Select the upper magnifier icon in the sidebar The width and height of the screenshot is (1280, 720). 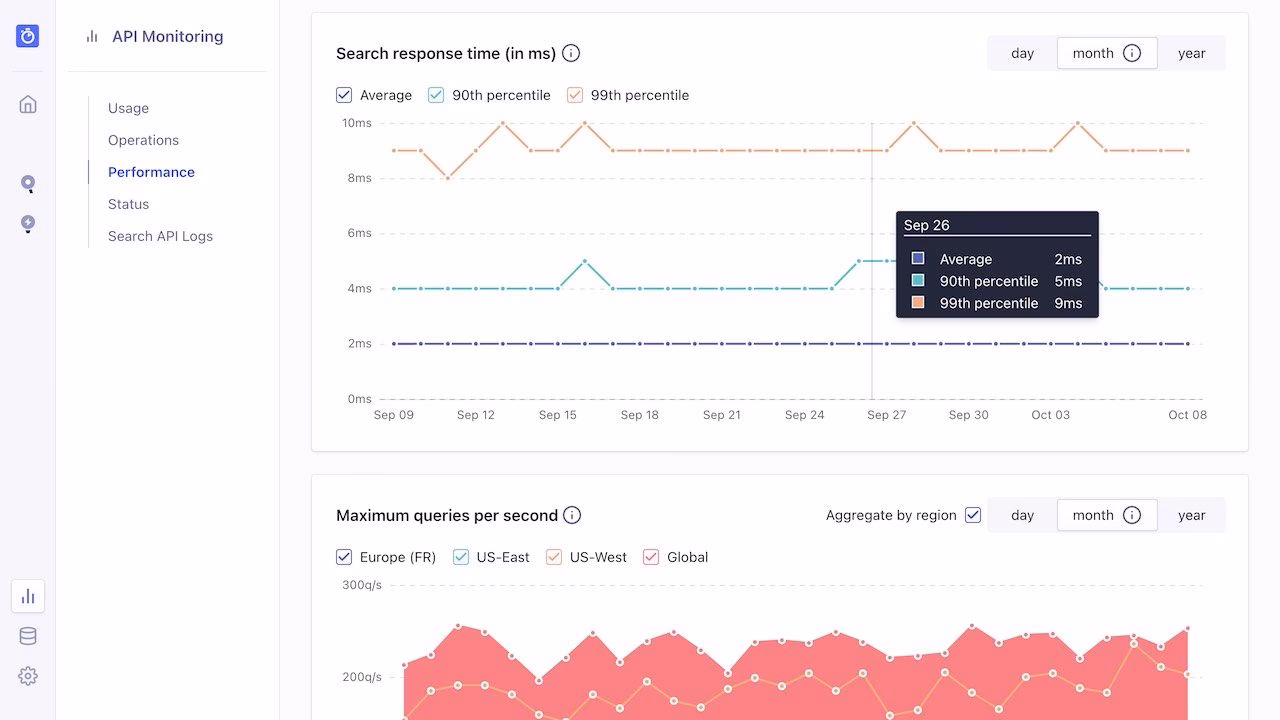click(x=27, y=184)
